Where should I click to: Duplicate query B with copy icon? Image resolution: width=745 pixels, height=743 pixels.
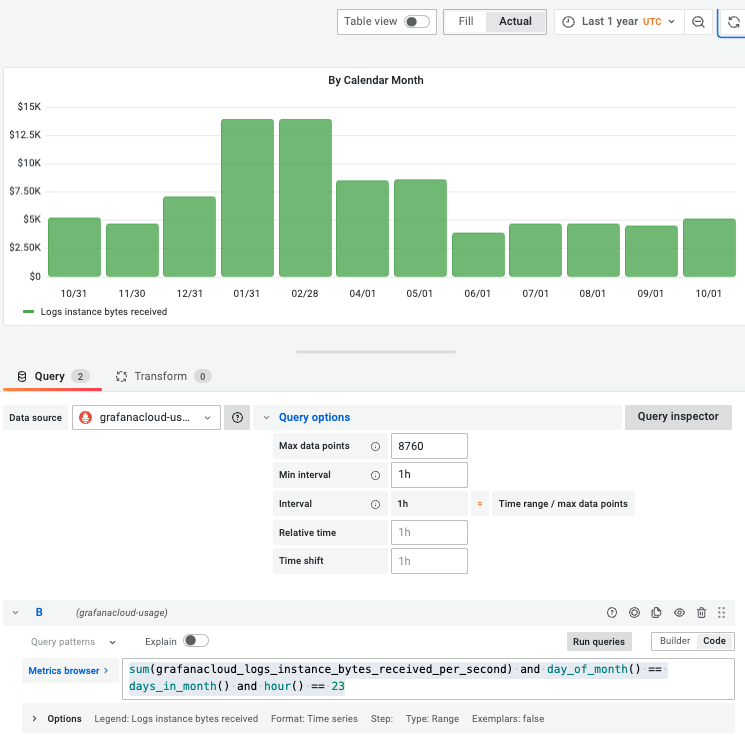coord(657,613)
